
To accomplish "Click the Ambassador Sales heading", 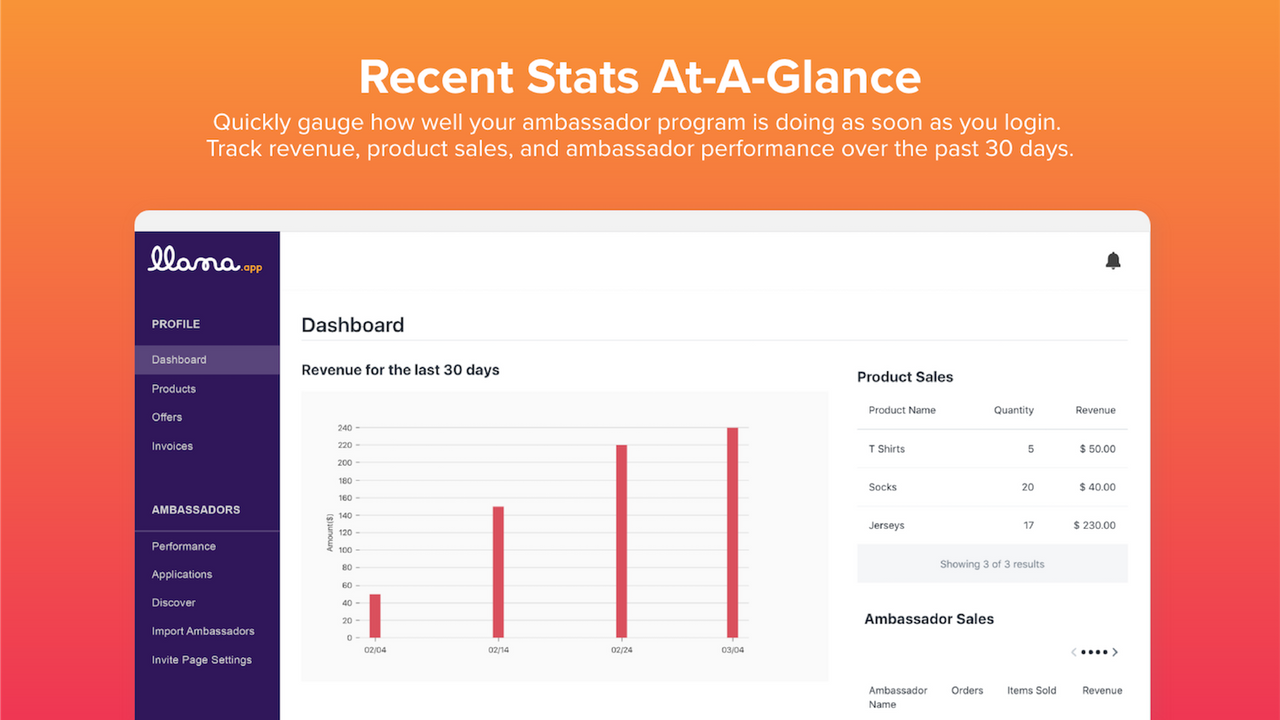I will pyautogui.click(x=928, y=618).
